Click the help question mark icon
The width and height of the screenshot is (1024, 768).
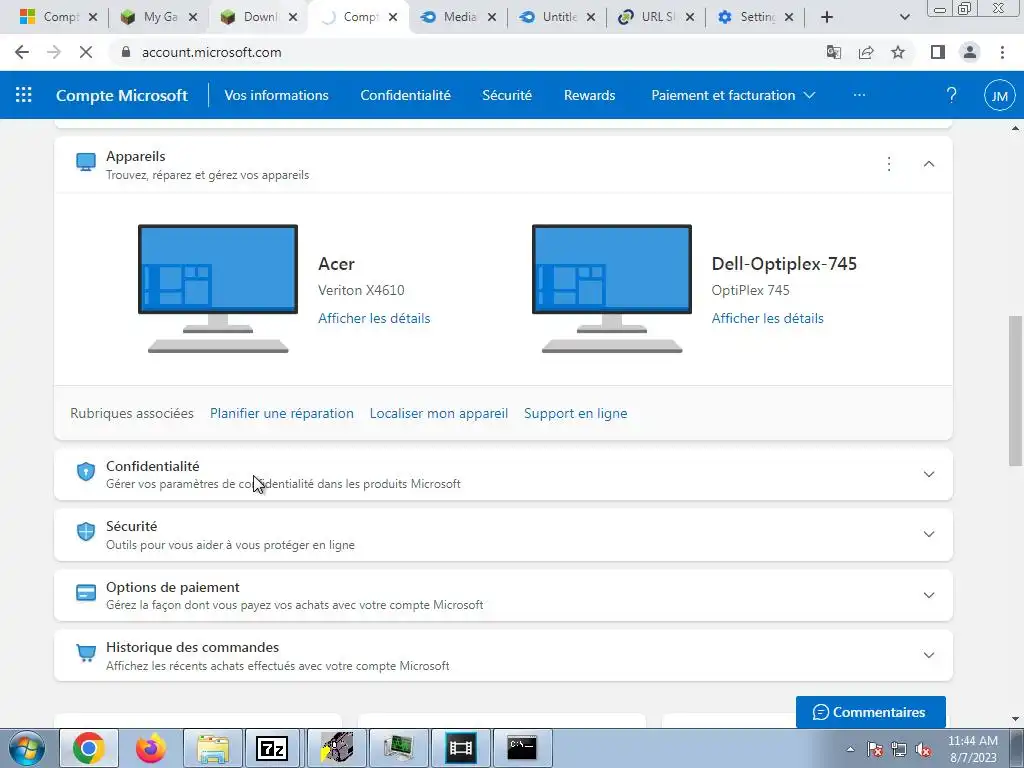[x=952, y=95]
